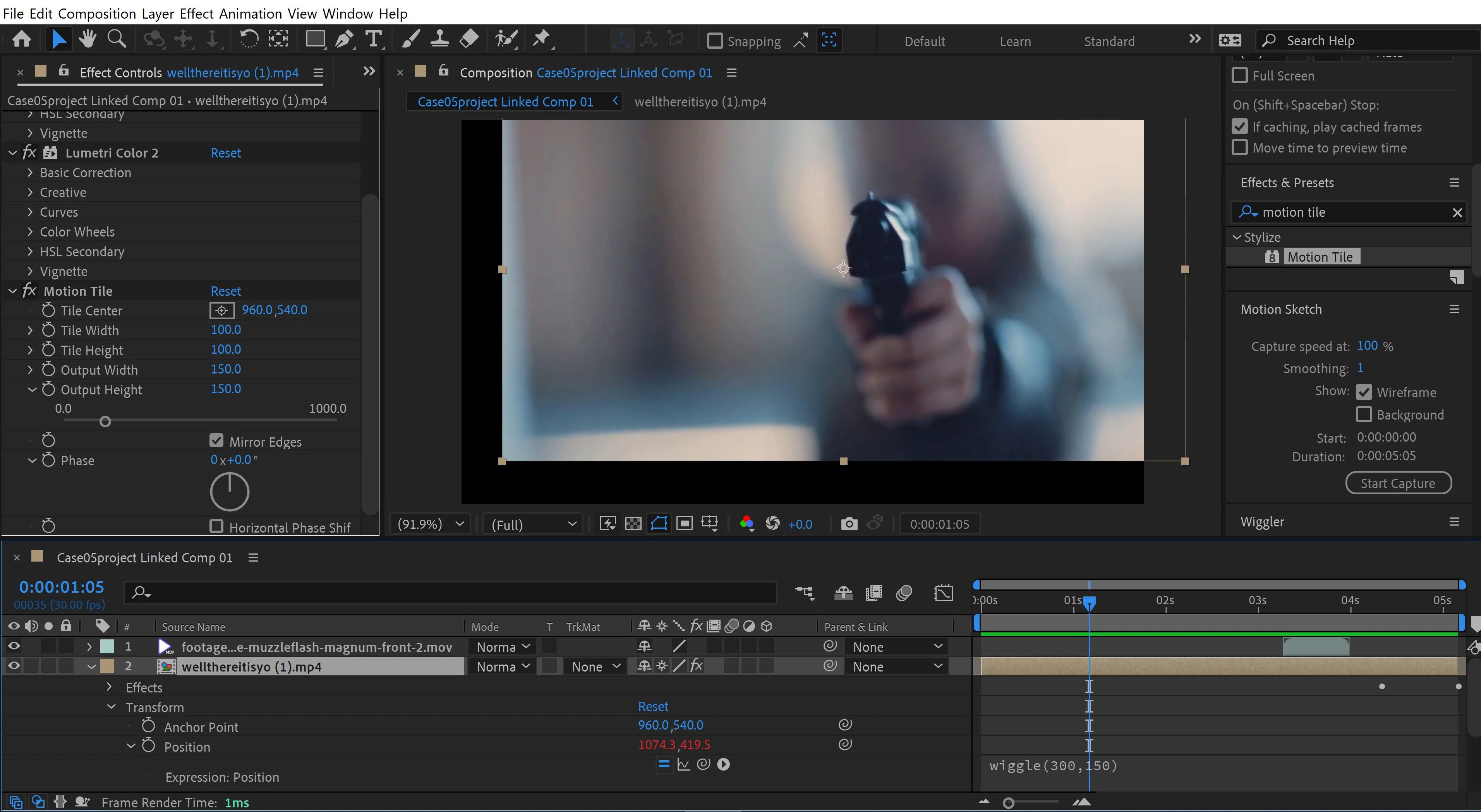The width and height of the screenshot is (1481, 812).
Task: Uncheck the Mirror Edges checkbox
Action: pos(216,441)
